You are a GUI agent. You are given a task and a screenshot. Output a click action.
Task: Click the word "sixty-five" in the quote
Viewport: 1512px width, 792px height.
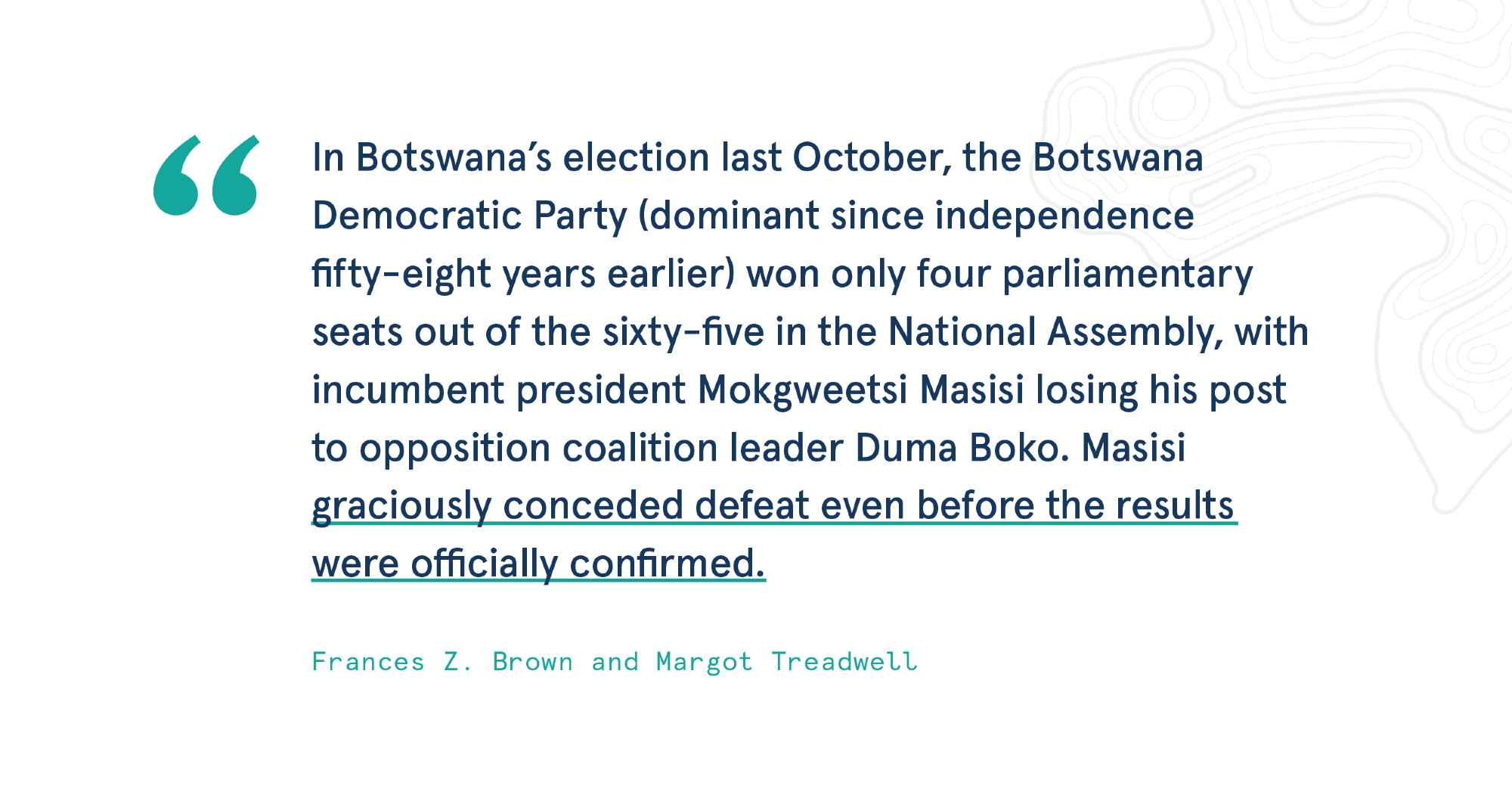coord(683,332)
